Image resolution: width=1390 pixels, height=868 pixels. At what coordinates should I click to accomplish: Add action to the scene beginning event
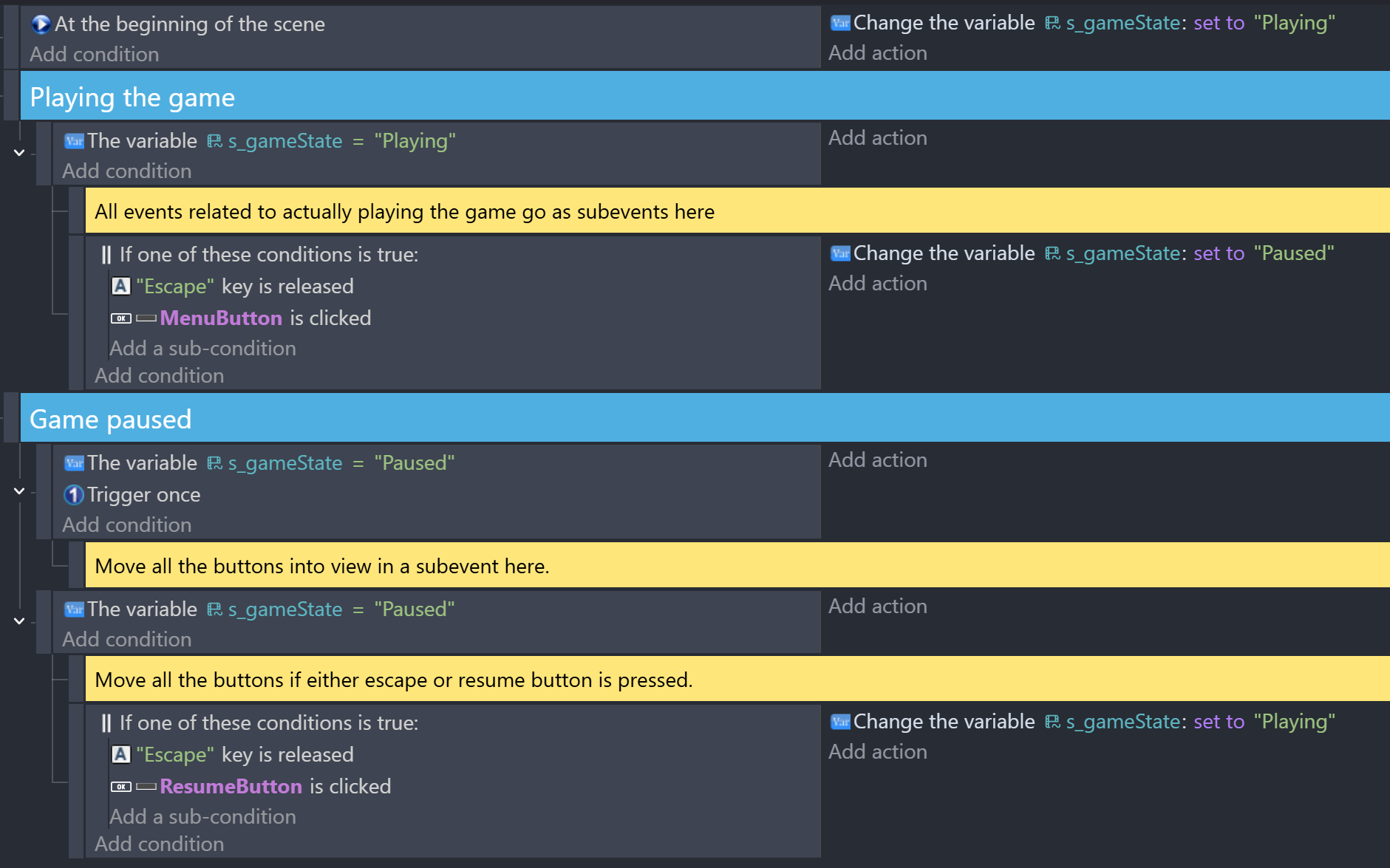[878, 53]
